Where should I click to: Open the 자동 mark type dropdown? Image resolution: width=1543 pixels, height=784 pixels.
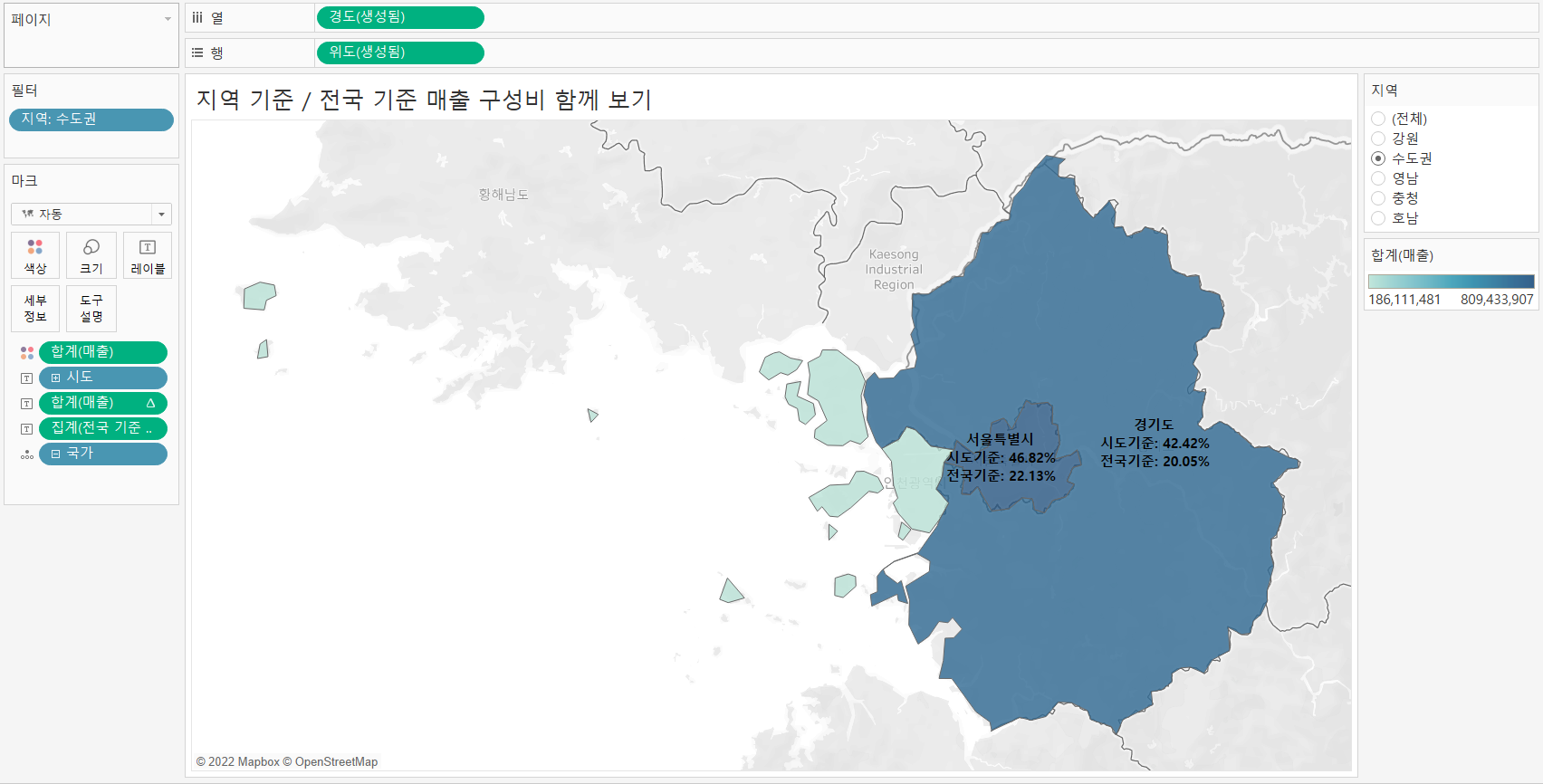(x=91, y=214)
